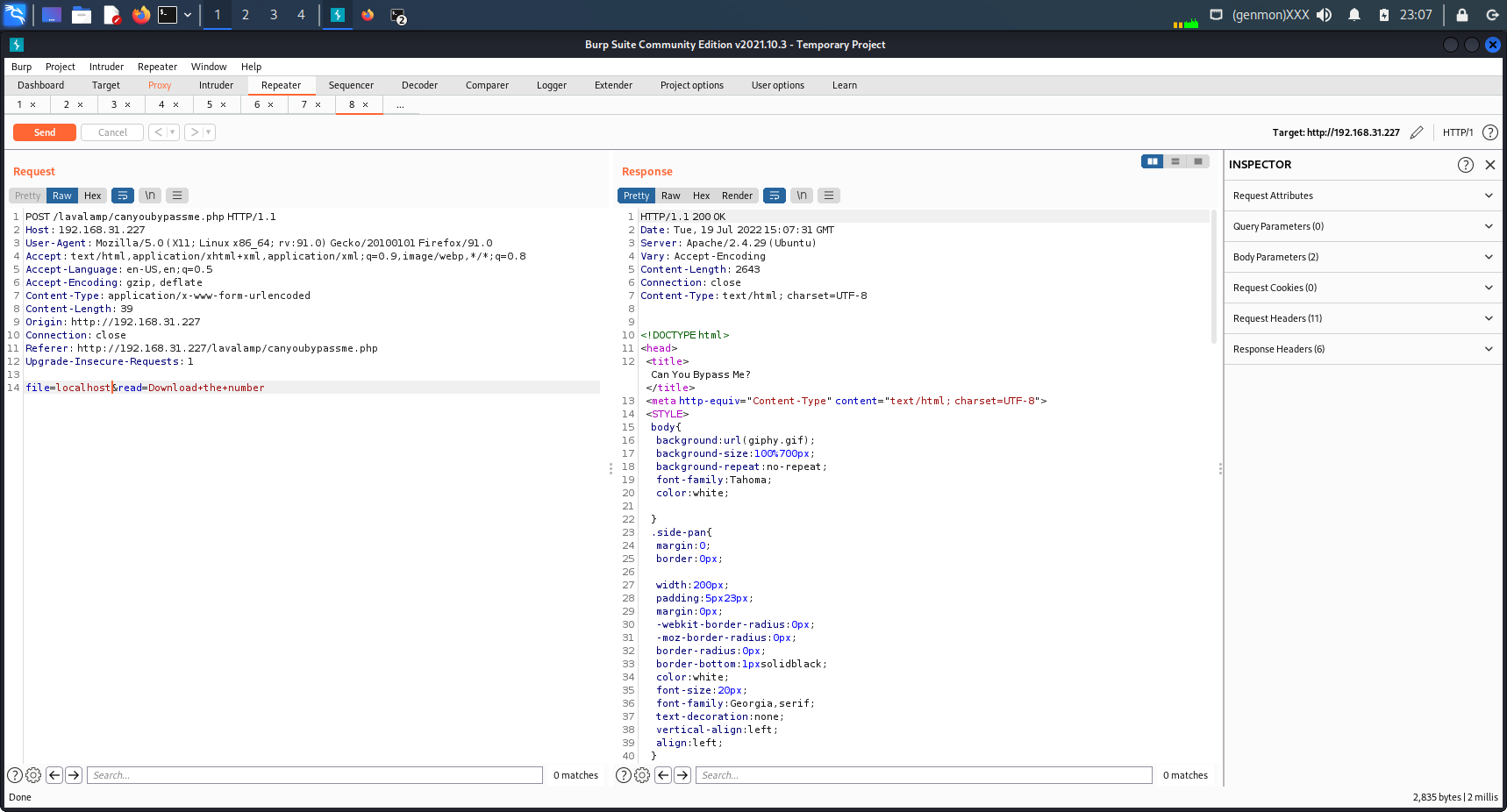
Task: Click the response search field
Action: [x=924, y=775]
